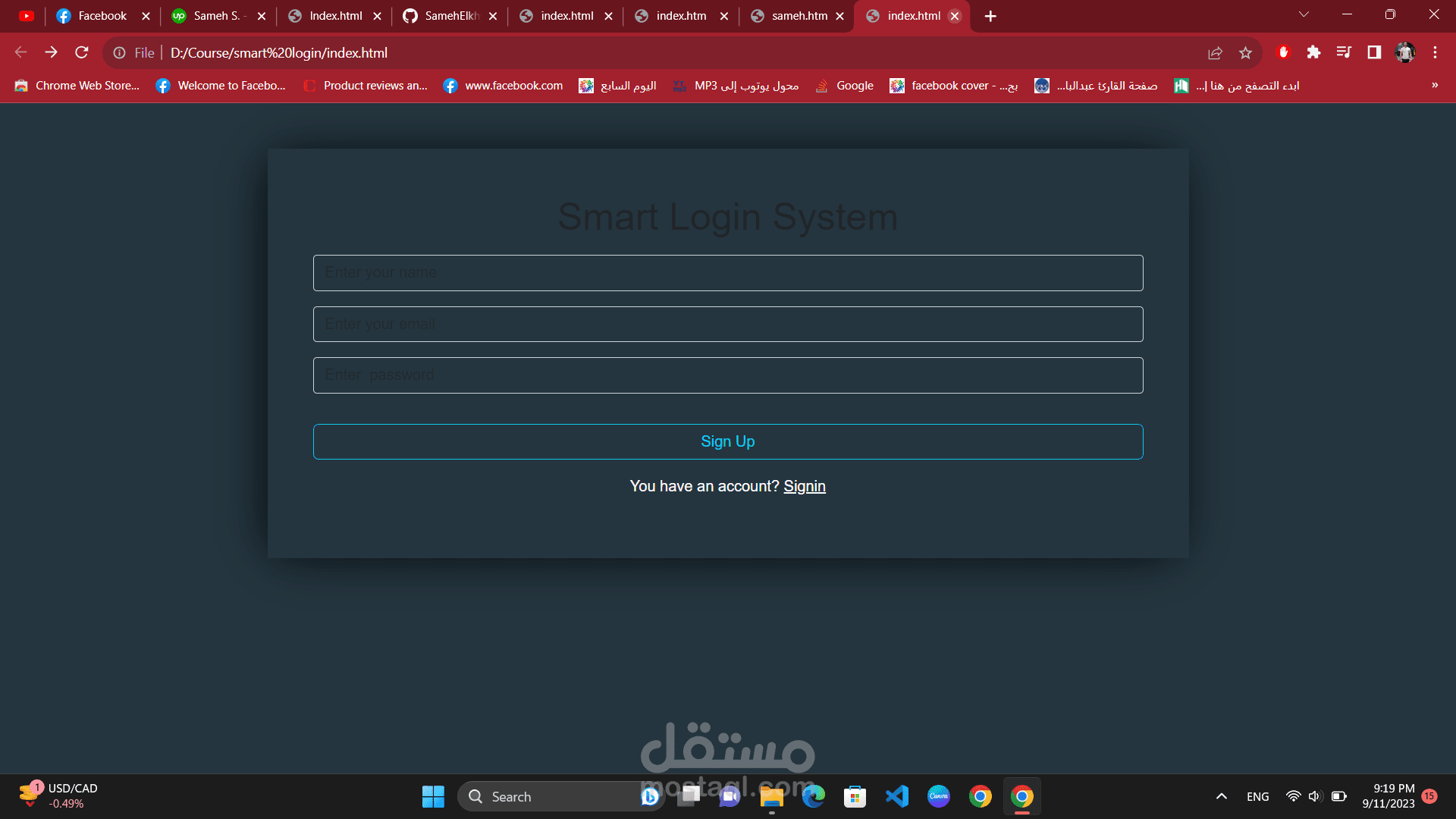Launch Visual Studio Code from the taskbar
This screenshot has height=819, width=1456.
tap(897, 796)
